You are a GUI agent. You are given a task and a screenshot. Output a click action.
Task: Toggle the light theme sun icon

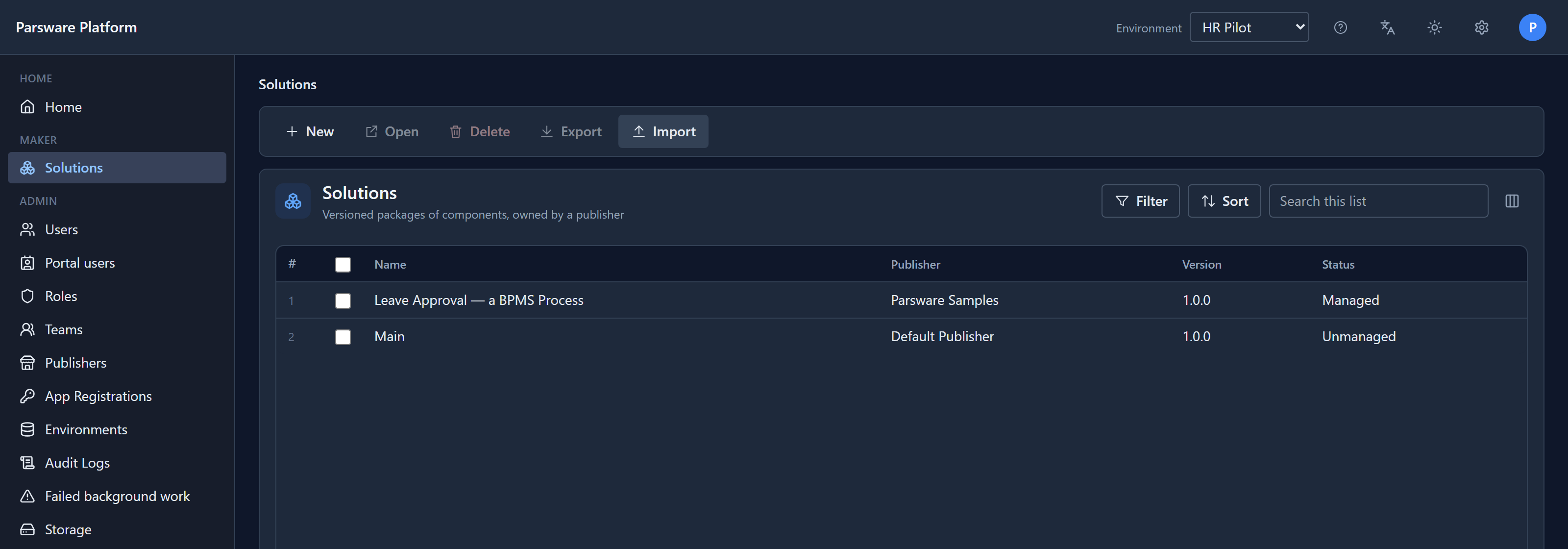(1435, 27)
